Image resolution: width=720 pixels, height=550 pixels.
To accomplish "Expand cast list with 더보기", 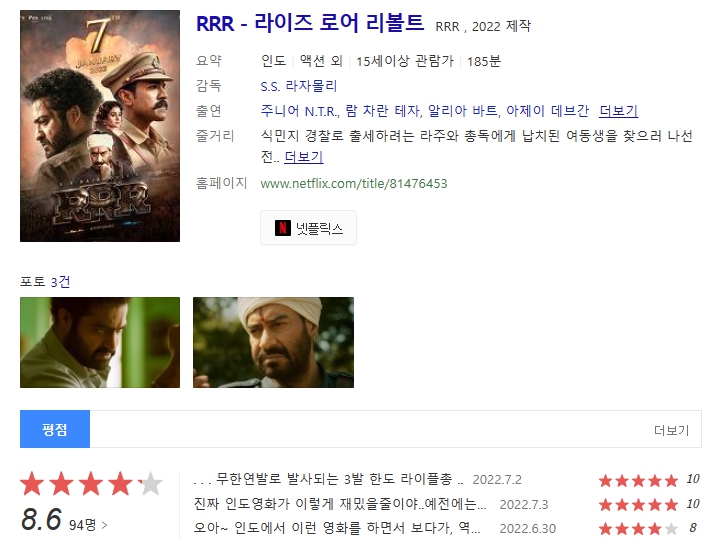I will (618, 111).
